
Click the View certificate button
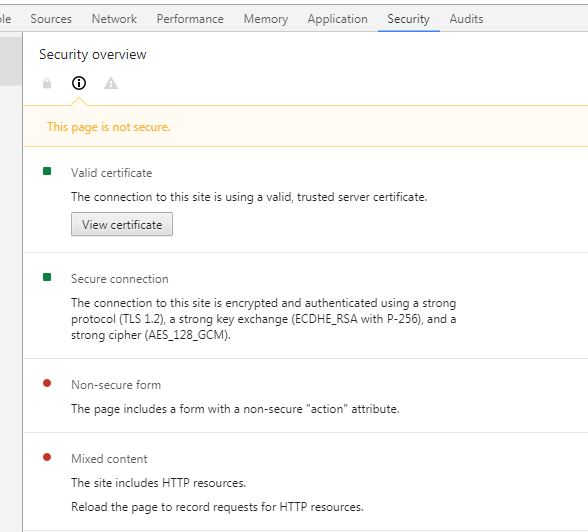pyautogui.click(x=122, y=224)
